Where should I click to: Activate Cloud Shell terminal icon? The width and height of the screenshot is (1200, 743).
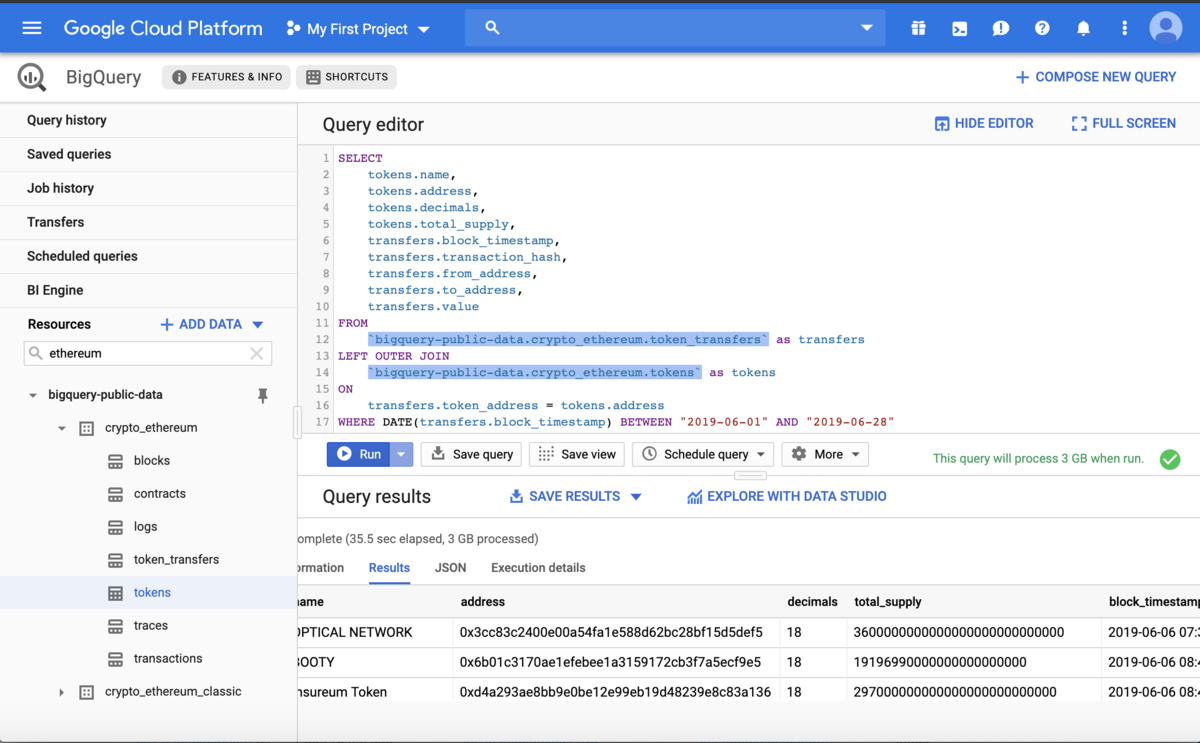(x=959, y=28)
